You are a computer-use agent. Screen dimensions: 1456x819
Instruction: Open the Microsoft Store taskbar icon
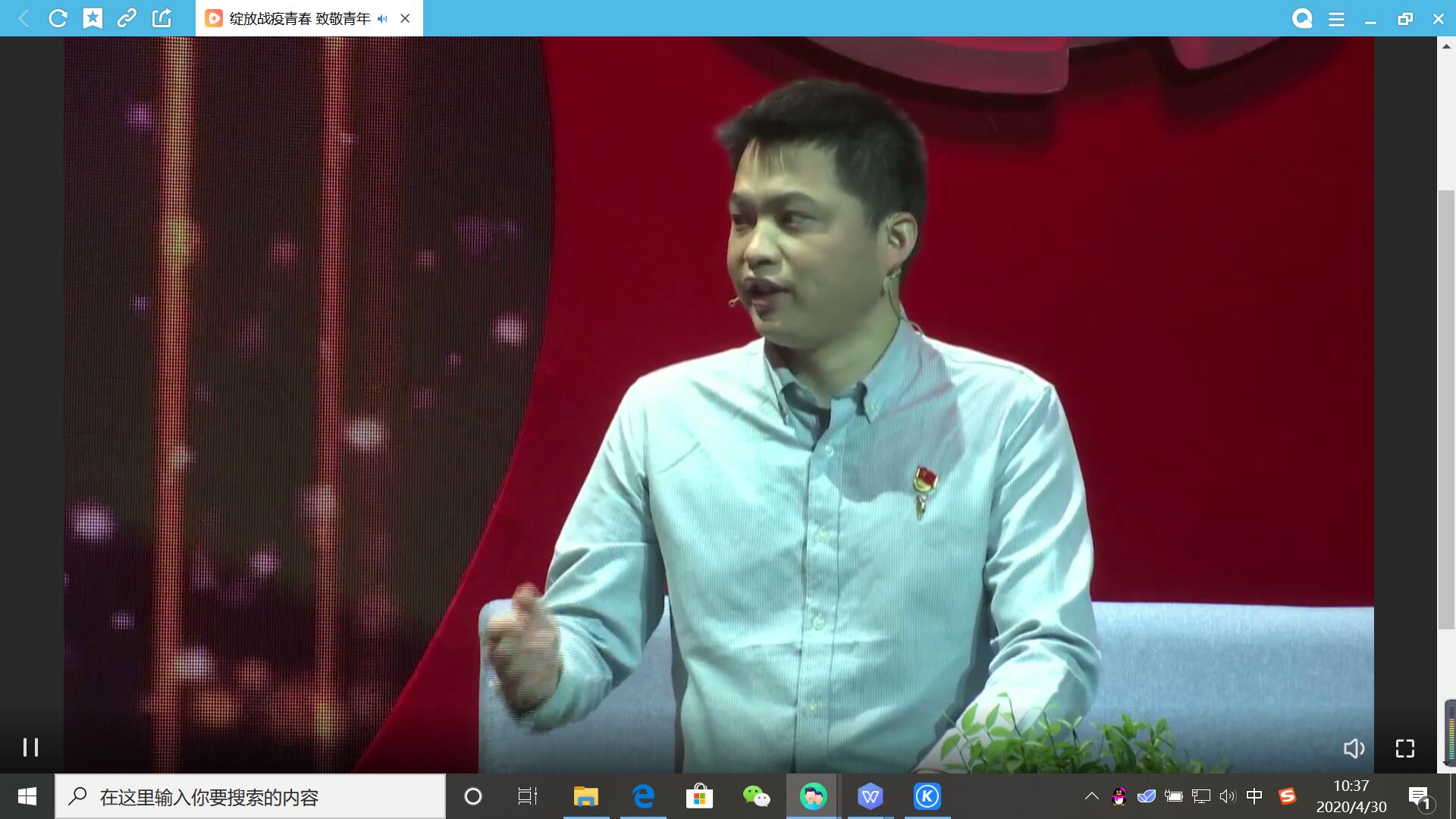pos(699,796)
